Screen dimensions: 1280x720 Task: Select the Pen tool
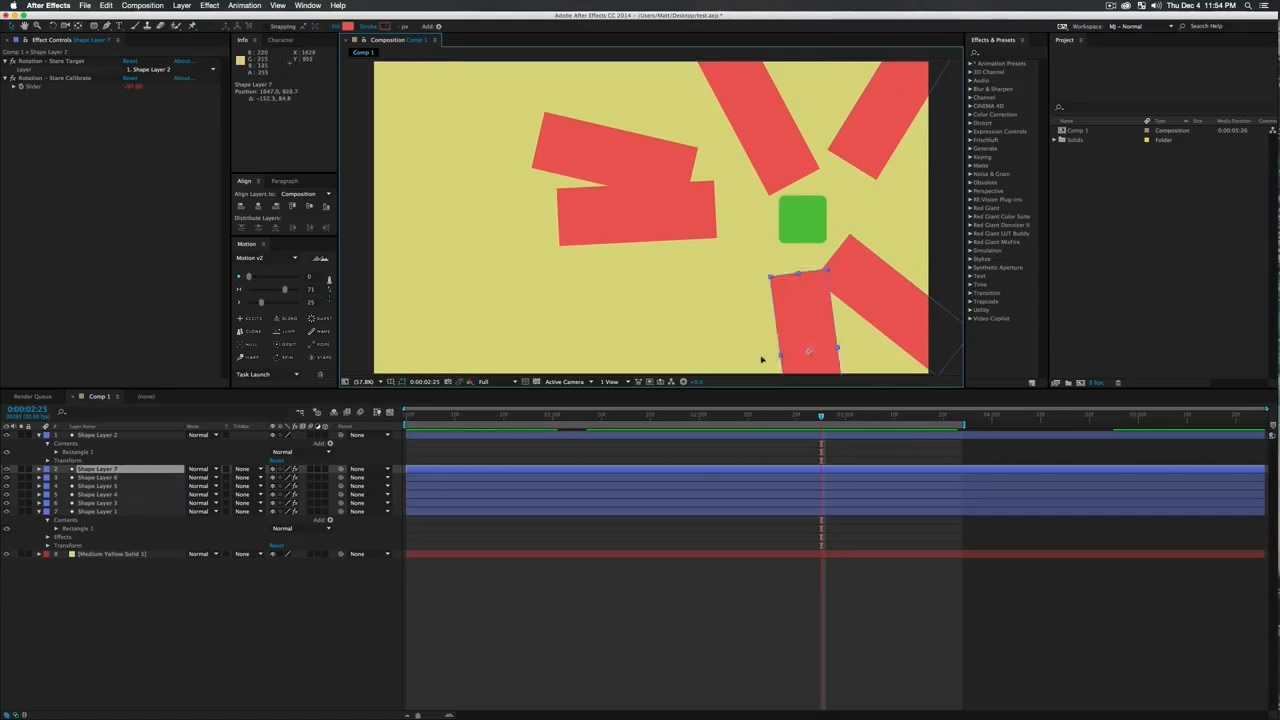pos(107,26)
